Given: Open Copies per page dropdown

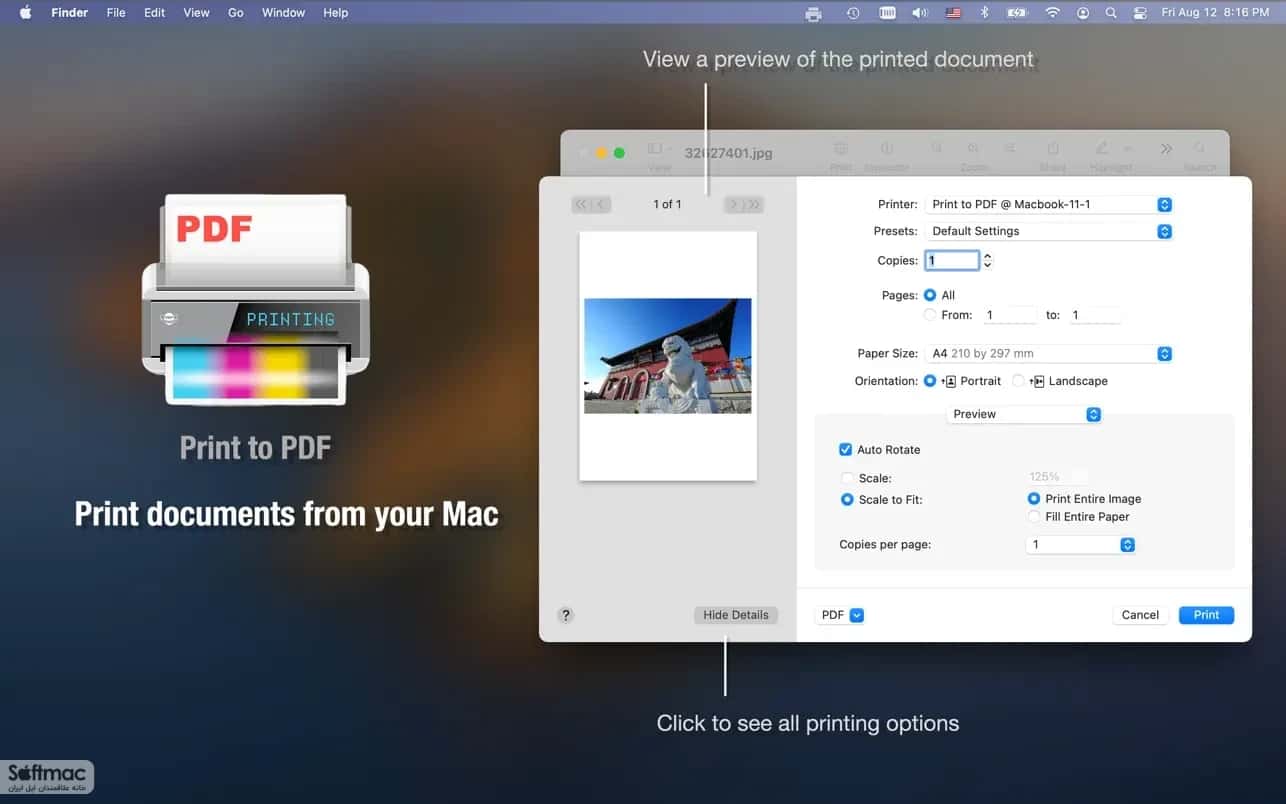Looking at the screenshot, I should pyautogui.click(x=1081, y=545).
